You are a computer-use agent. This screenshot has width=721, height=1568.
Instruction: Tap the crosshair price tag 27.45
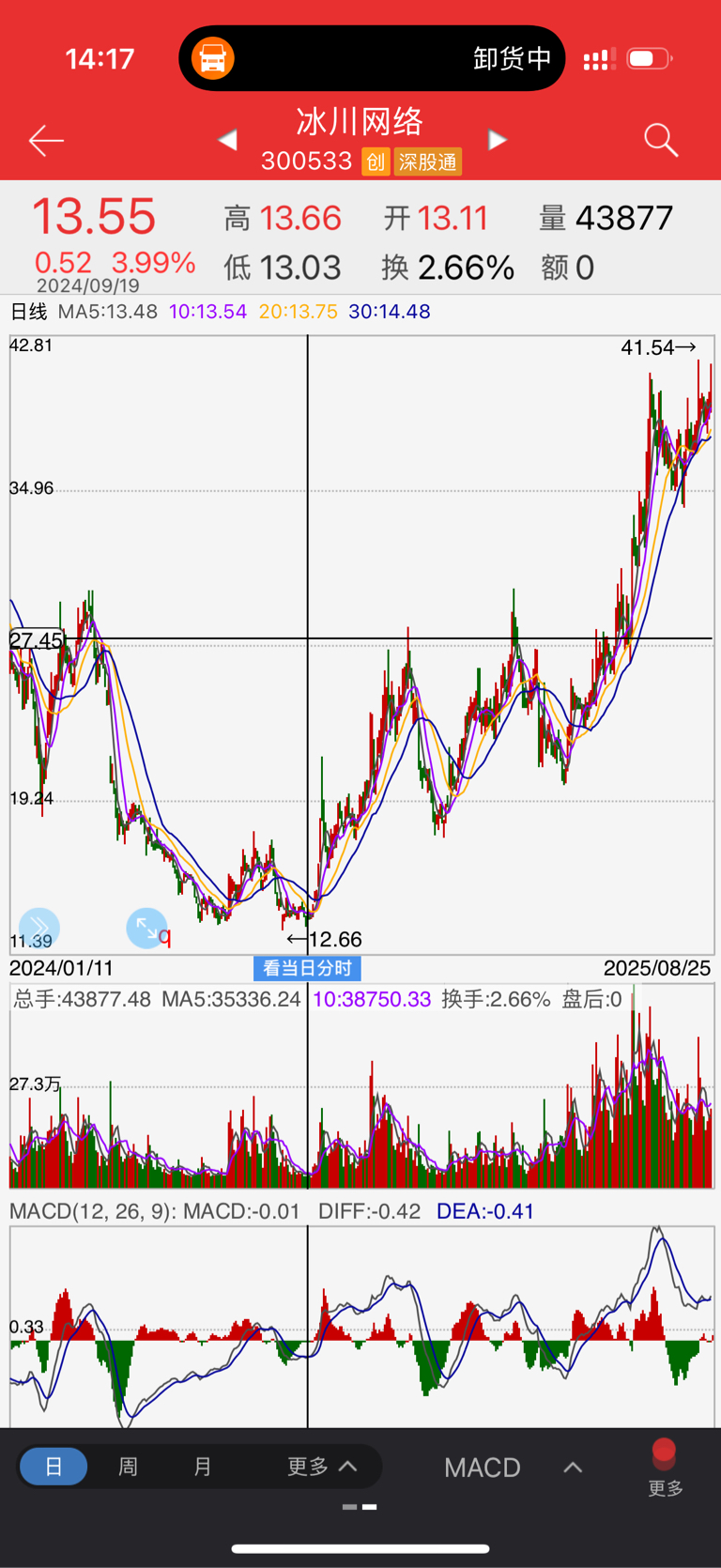pos(37,640)
